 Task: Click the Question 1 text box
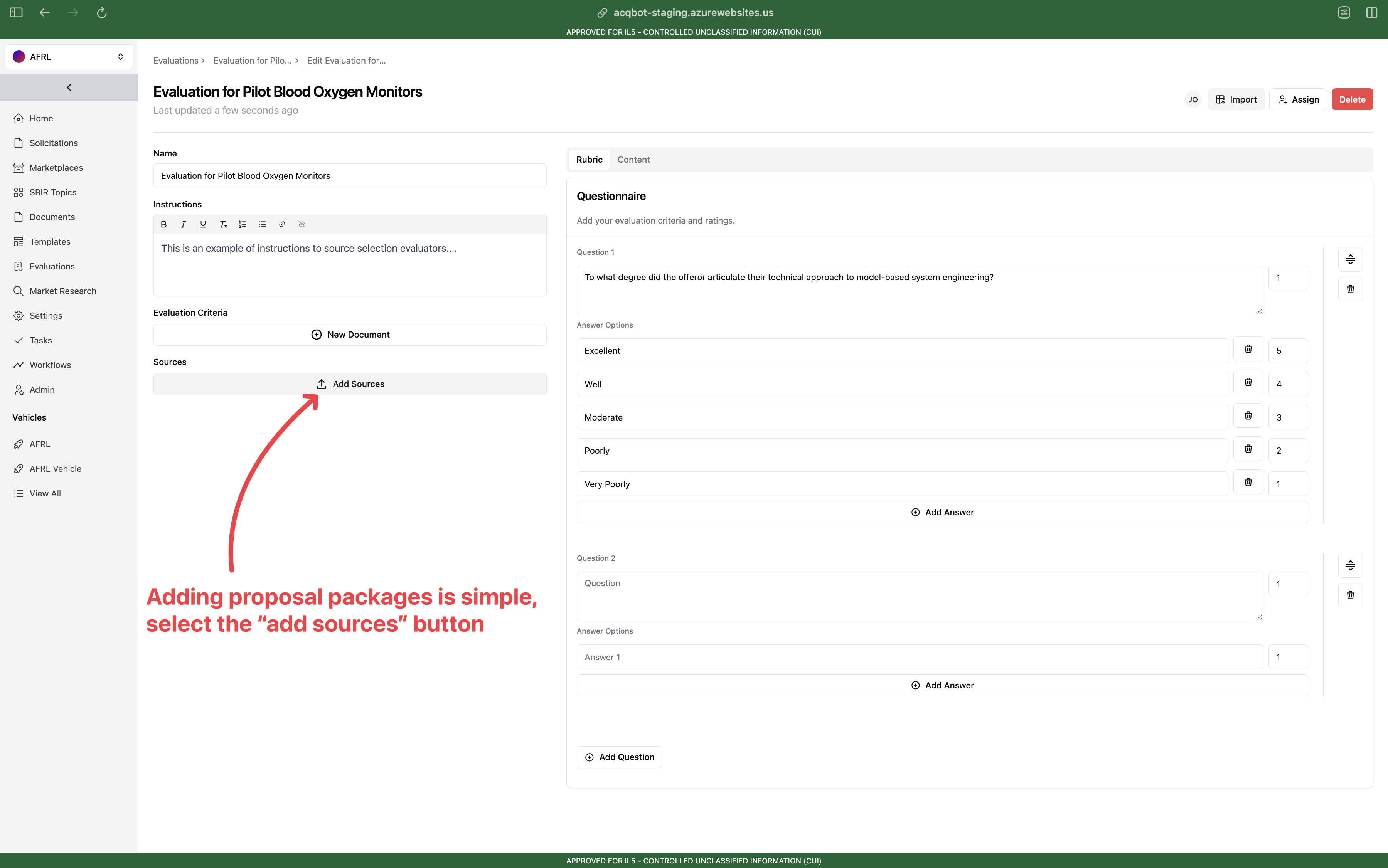point(920,290)
